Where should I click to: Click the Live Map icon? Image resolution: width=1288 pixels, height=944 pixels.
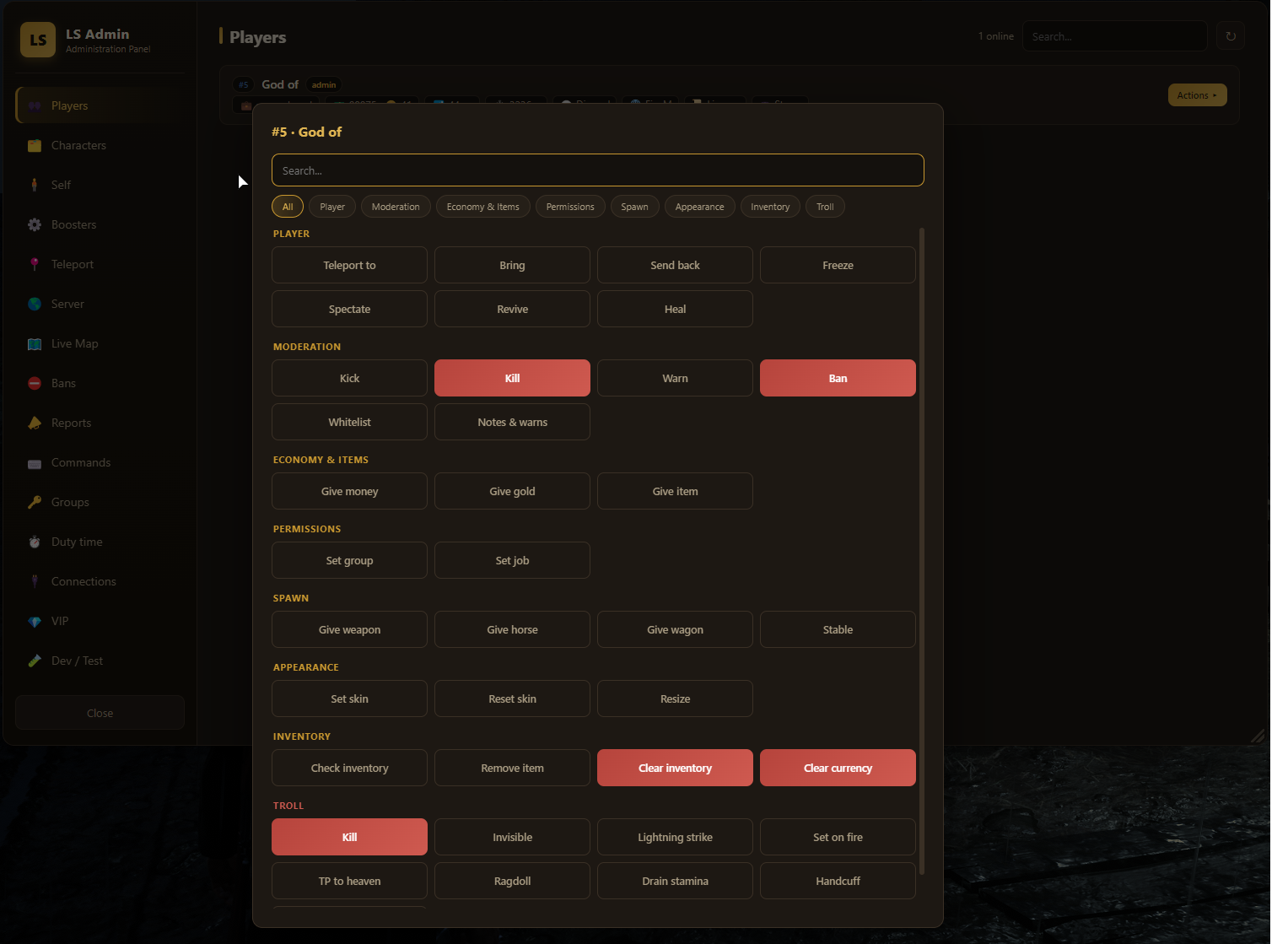(x=35, y=343)
